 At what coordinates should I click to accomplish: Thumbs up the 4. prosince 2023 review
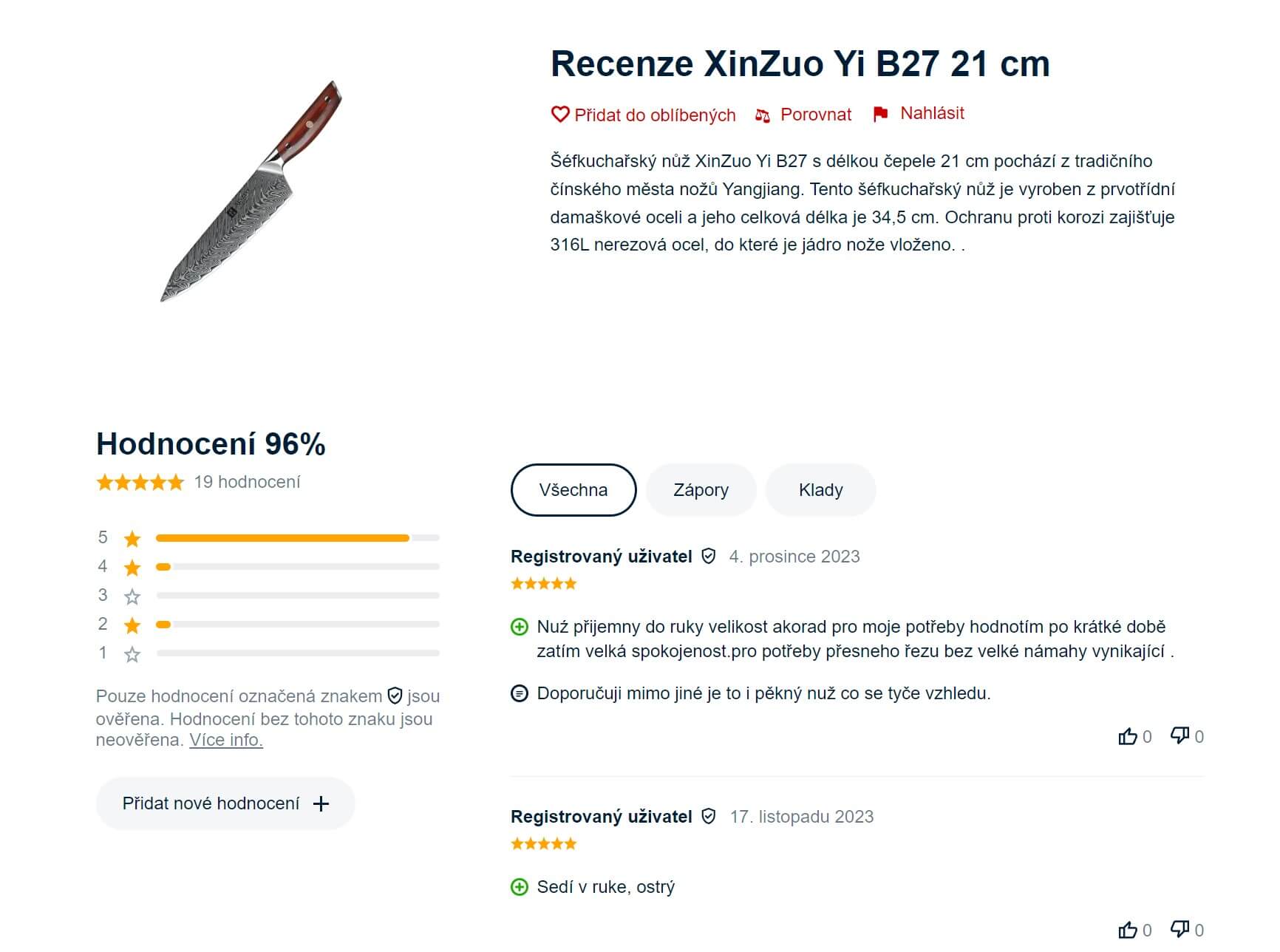pyautogui.click(x=1128, y=736)
